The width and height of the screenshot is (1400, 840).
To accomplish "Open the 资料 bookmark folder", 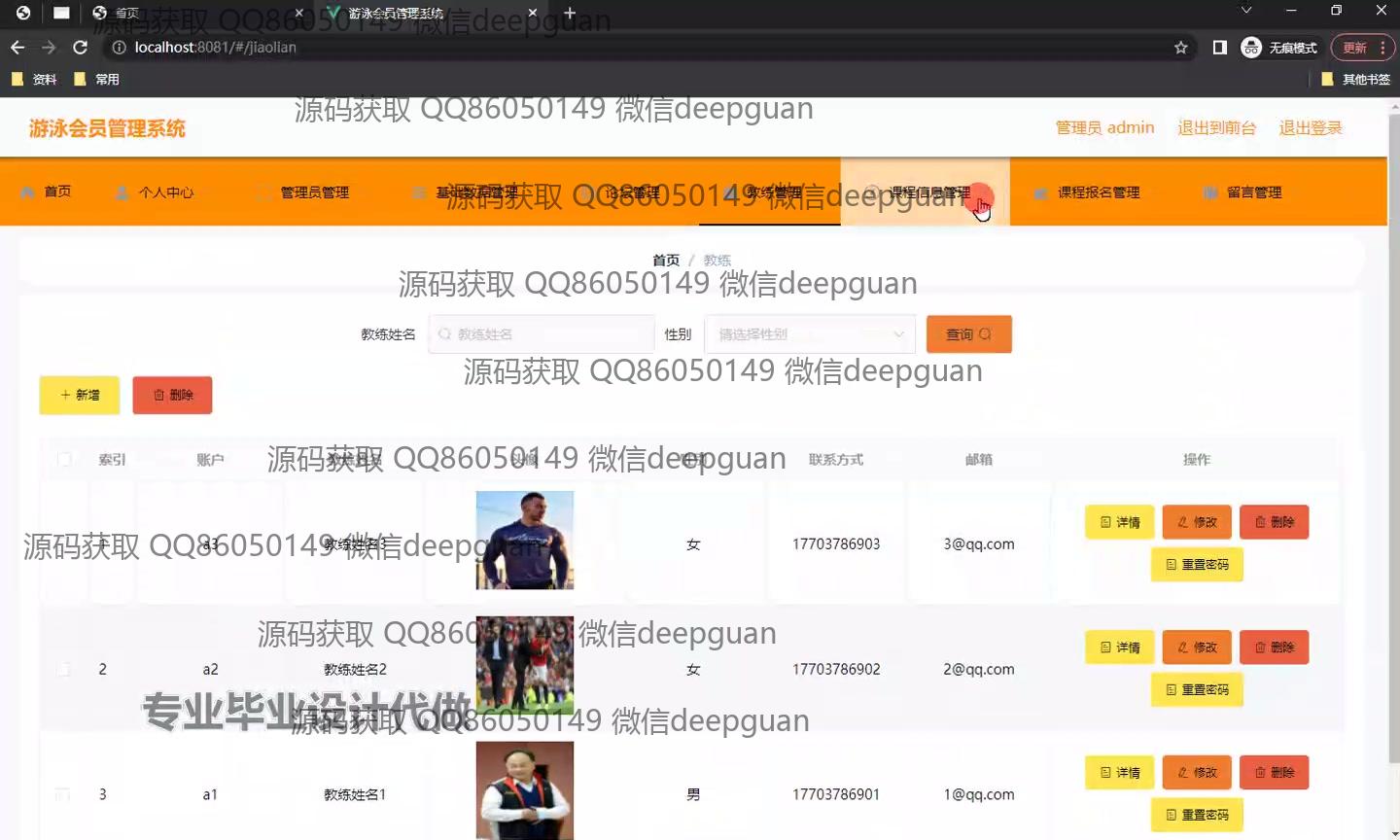I will click(34, 80).
